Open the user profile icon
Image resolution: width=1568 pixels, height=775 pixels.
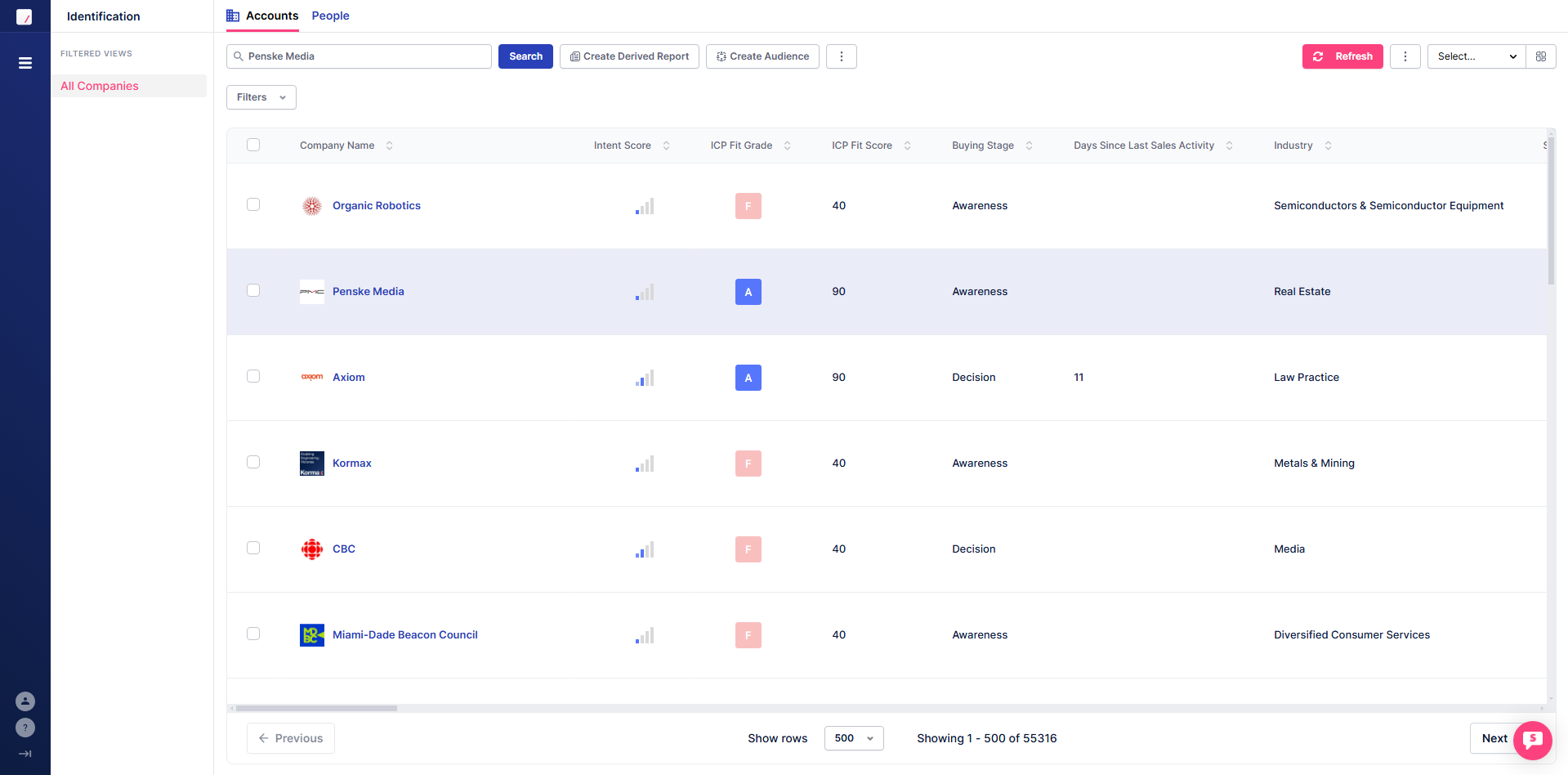(x=25, y=701)
